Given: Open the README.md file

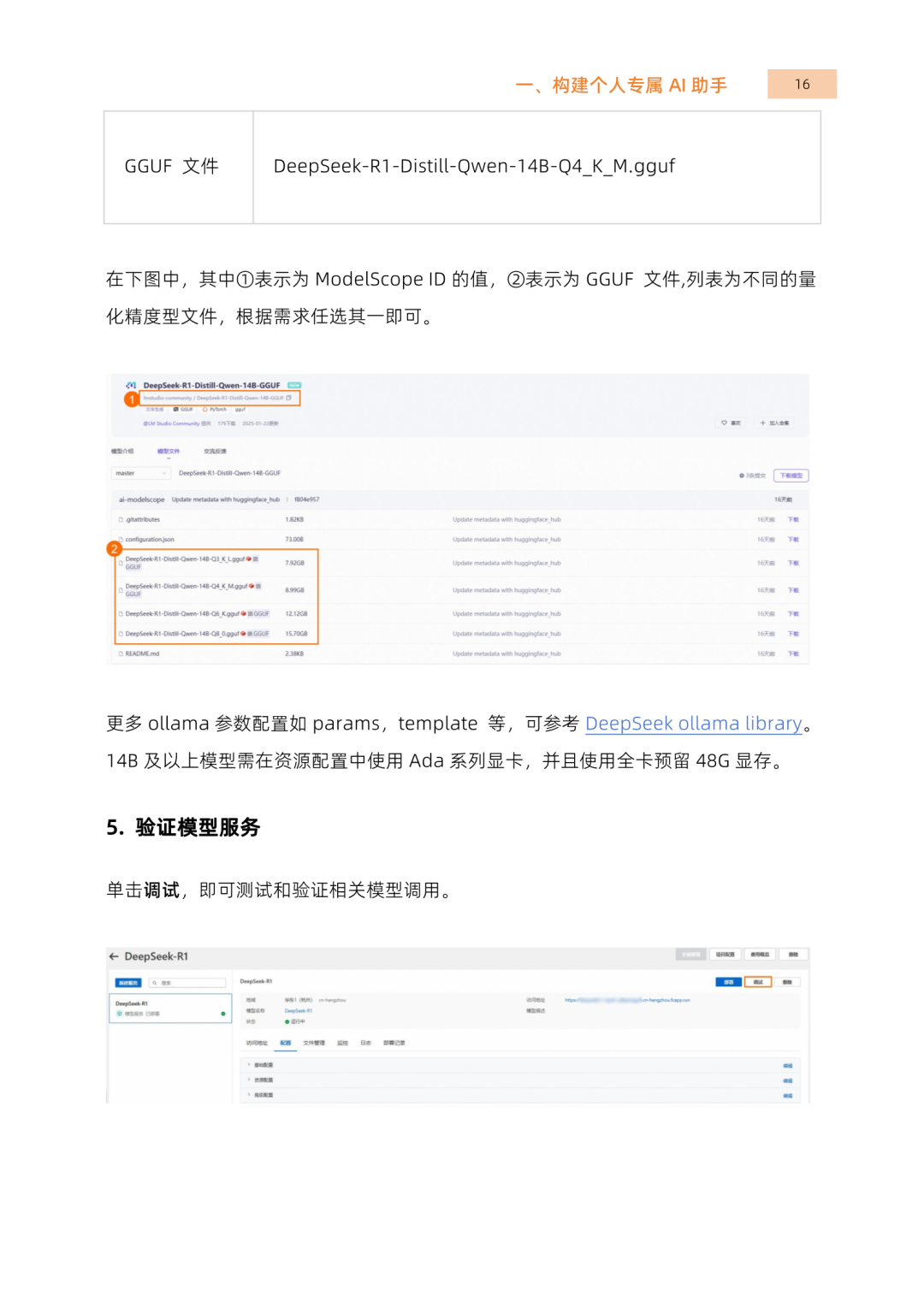Looking at the screenshot, I should (142, 653).
